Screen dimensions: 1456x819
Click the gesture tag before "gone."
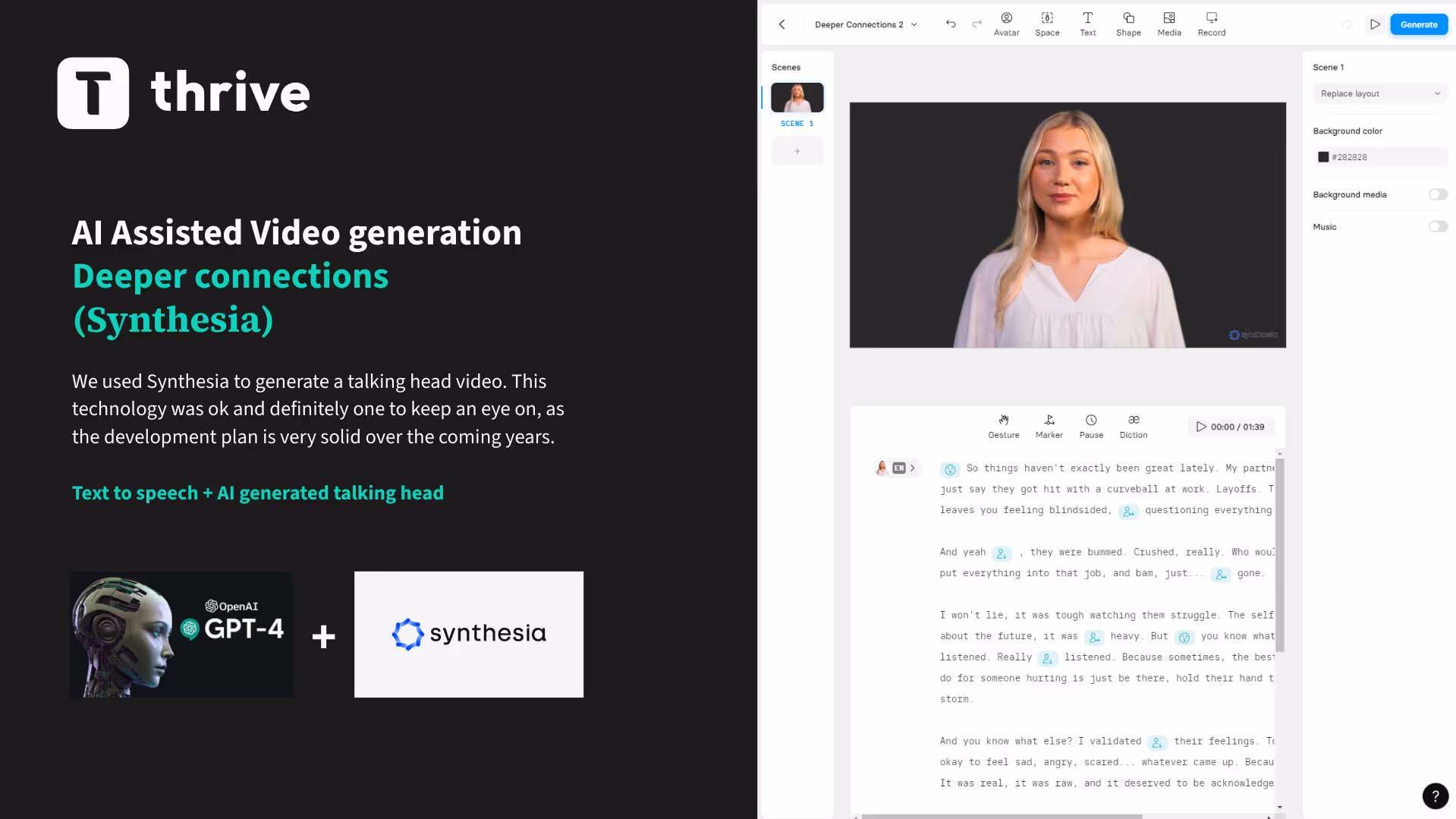(x=1221, y=574)
